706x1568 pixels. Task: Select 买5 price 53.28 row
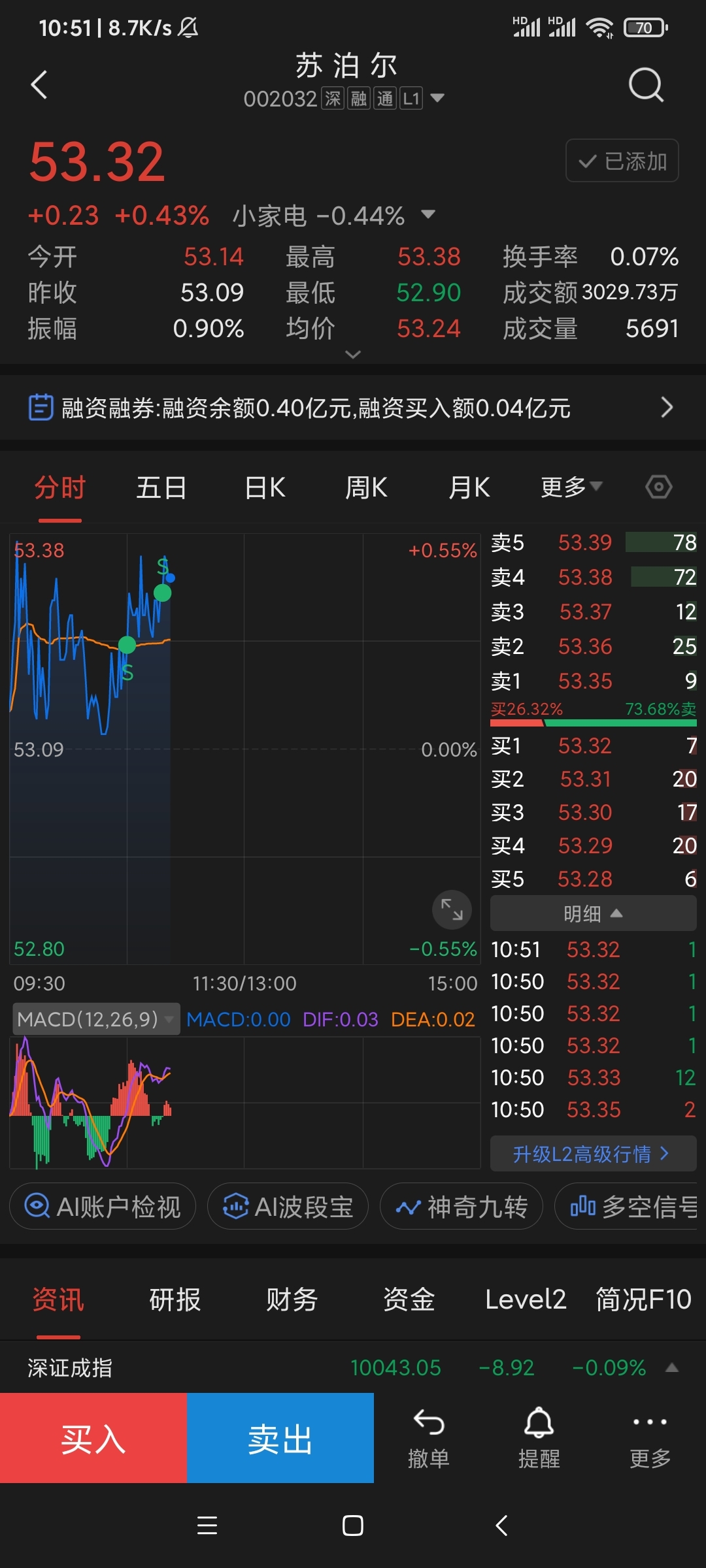pyautogui.click(x=593, y=879)
